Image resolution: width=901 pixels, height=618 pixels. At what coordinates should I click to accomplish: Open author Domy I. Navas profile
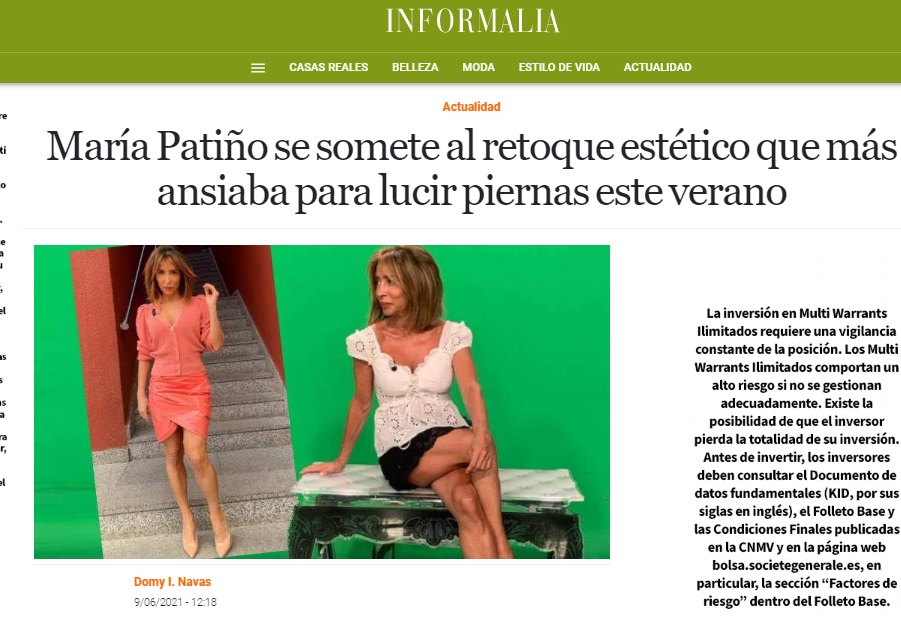(172, 582)
